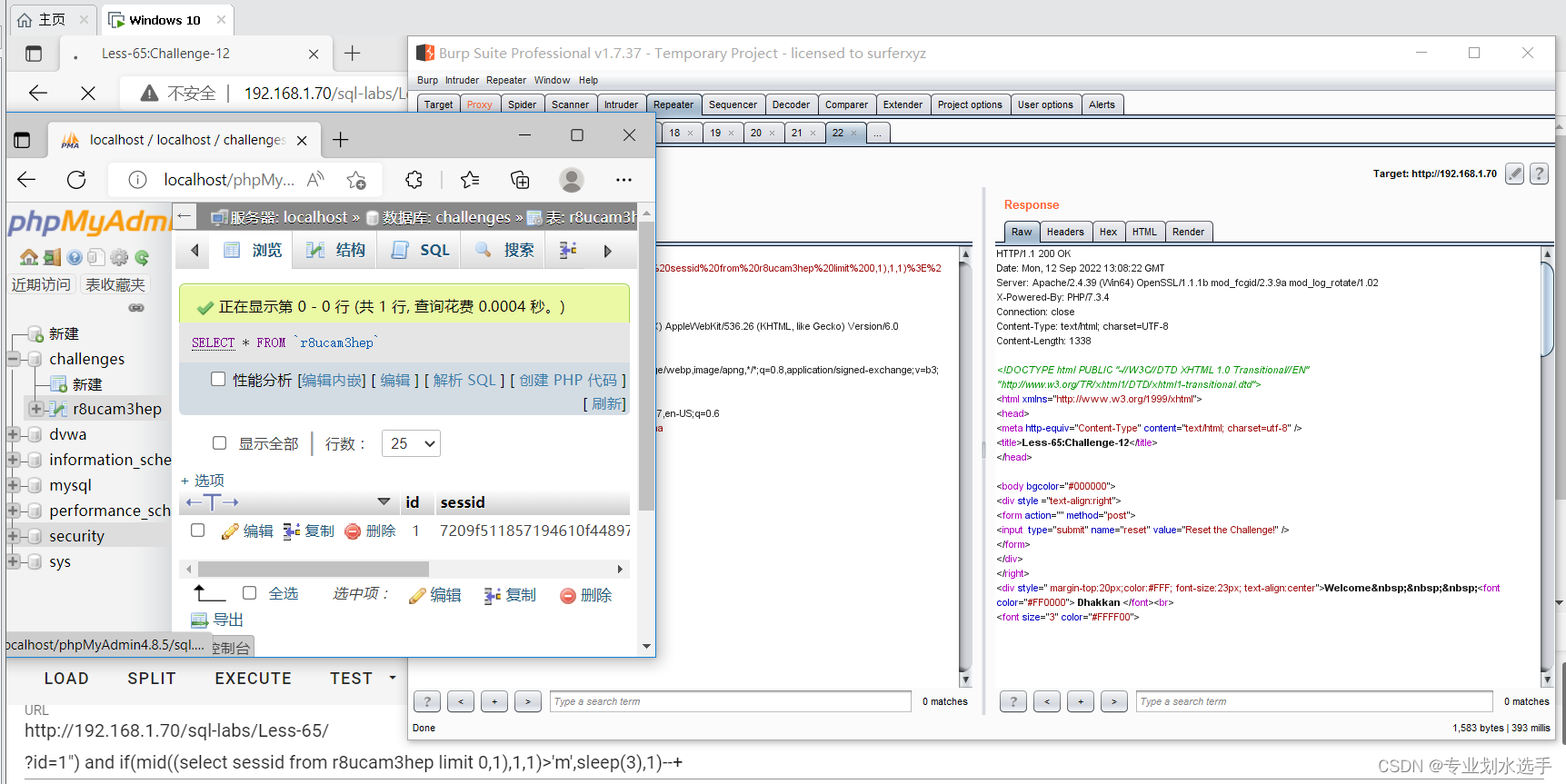The image size is (1566, 784).
Task: Click the 解析 SQL explain link
Action: pos(464,380)
